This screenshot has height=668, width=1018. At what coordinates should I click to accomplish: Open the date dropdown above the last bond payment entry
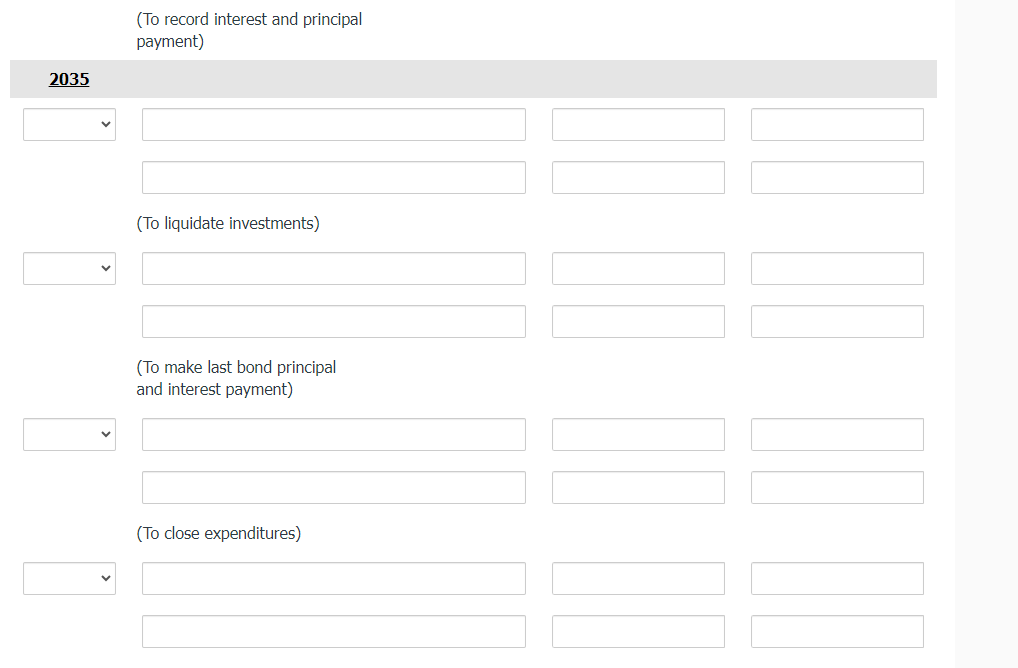pos(69,268)
